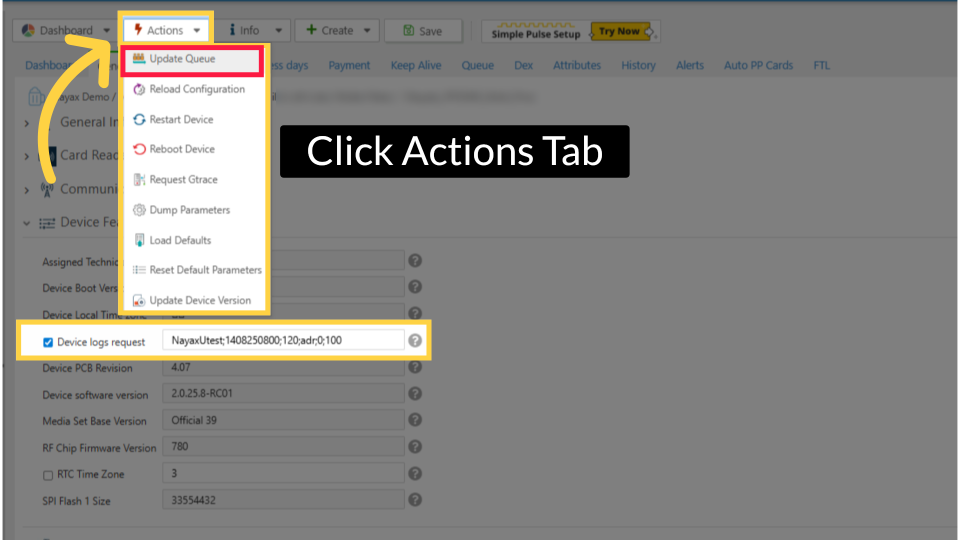The image size is (960, 540).
Task: Collapse the Device Features section
Action: (x=27, y=222)
